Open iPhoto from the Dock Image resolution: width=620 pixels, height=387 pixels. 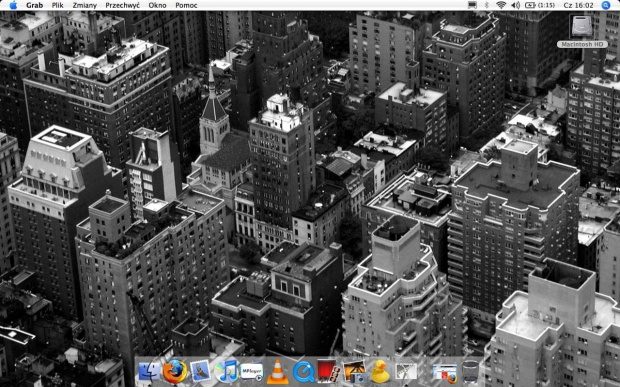pyautogui.click(x=354, y=372)
